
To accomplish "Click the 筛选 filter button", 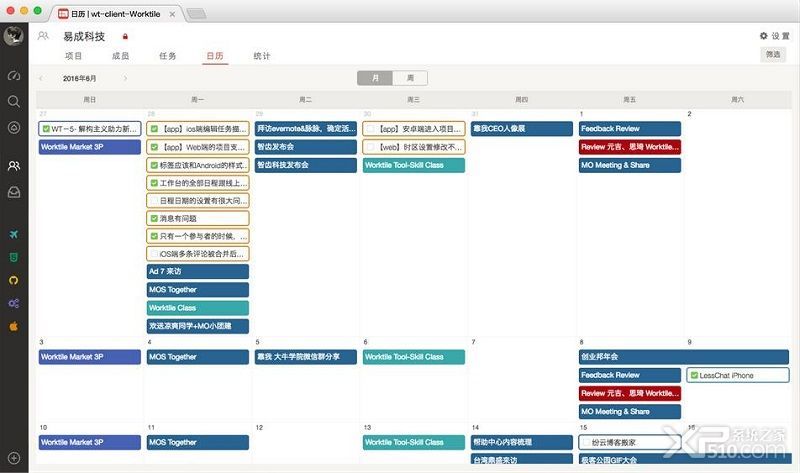I will click(773, 54).
